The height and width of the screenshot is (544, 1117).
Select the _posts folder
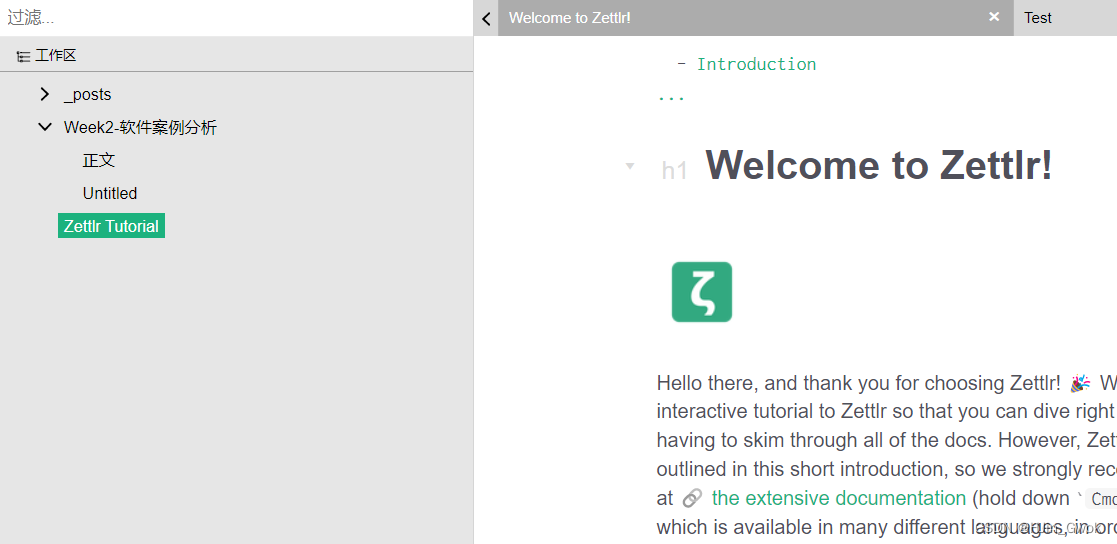(x=87, y=95)
